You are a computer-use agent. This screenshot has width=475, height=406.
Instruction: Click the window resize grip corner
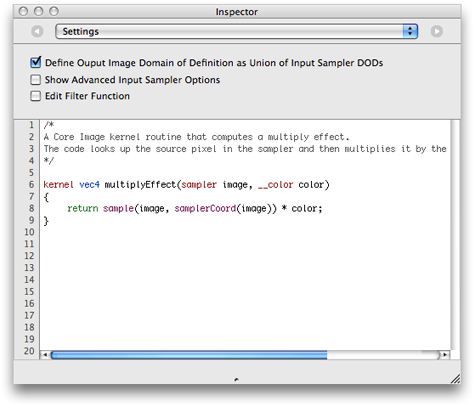pos(455,379)
